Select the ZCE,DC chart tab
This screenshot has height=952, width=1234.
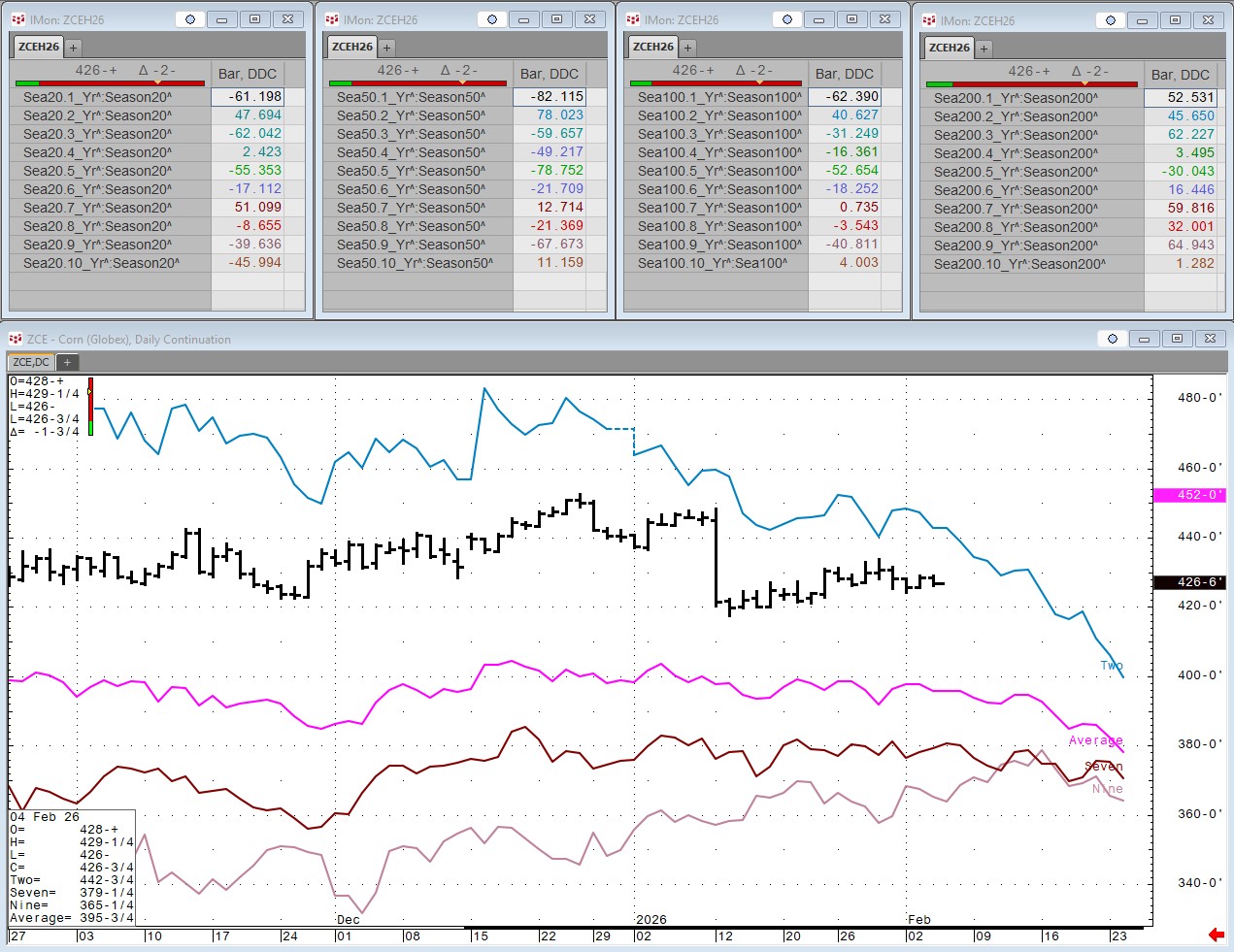pyautogui.click(x=31, y=362)
